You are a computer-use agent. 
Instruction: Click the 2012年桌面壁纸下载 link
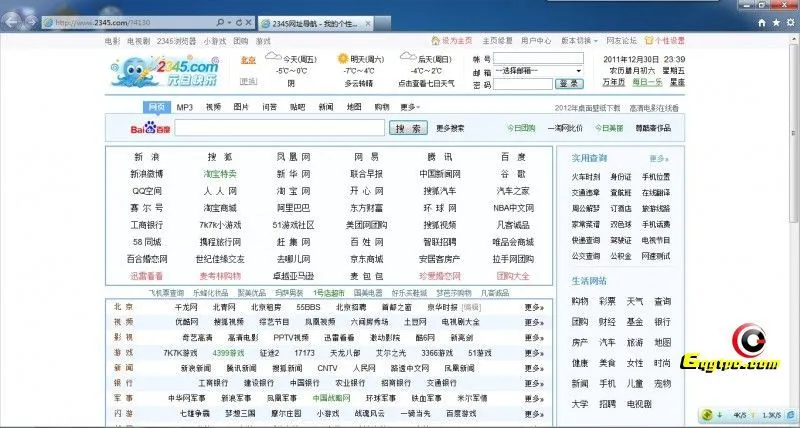click(x=587, y=108)
